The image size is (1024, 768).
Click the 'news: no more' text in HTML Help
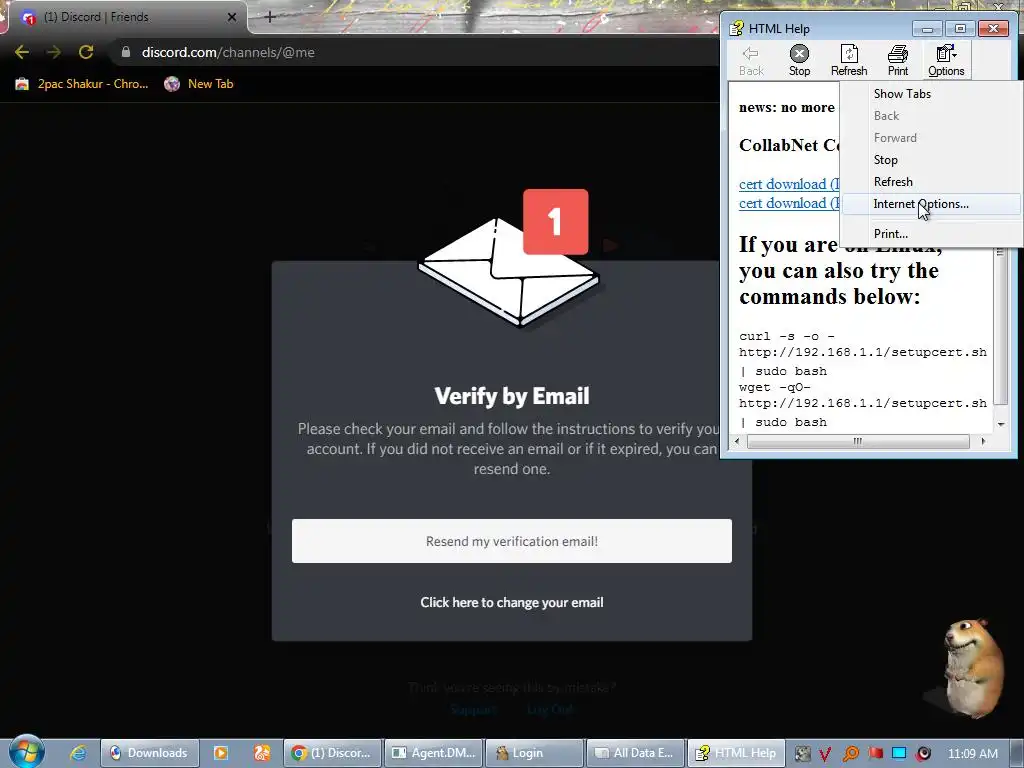[x=786, y=108]
